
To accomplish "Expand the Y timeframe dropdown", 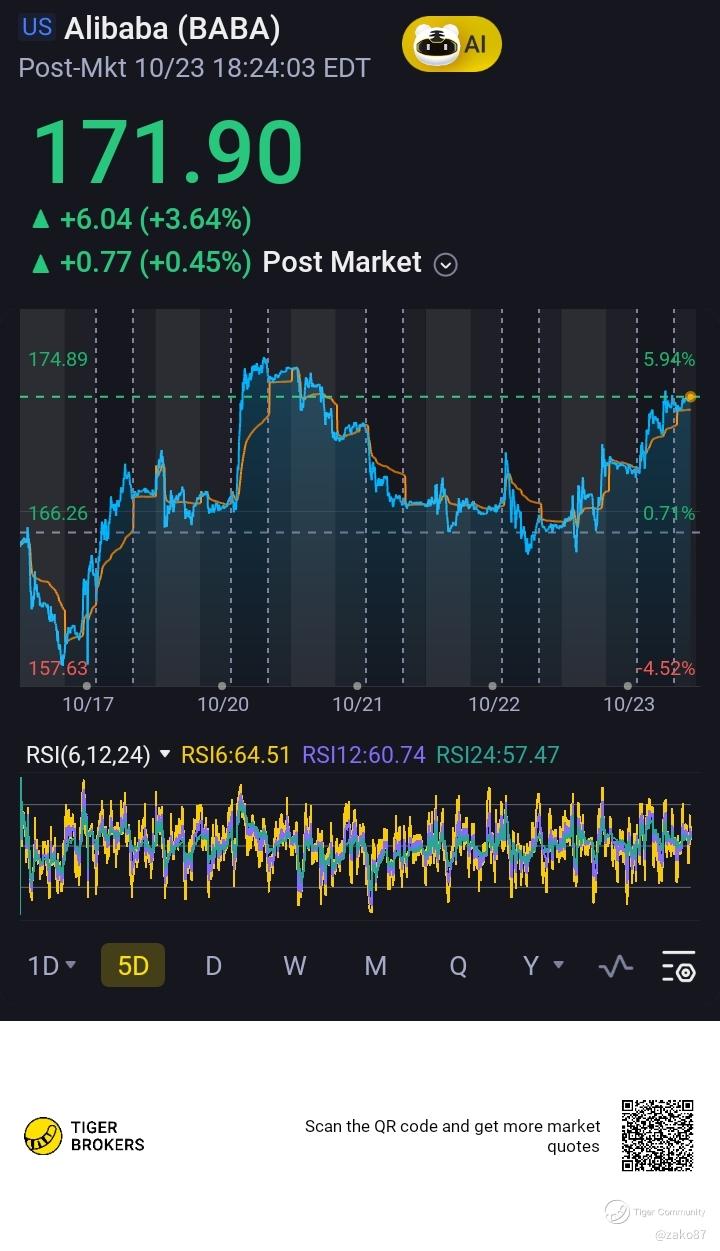I will coord(543,966).
